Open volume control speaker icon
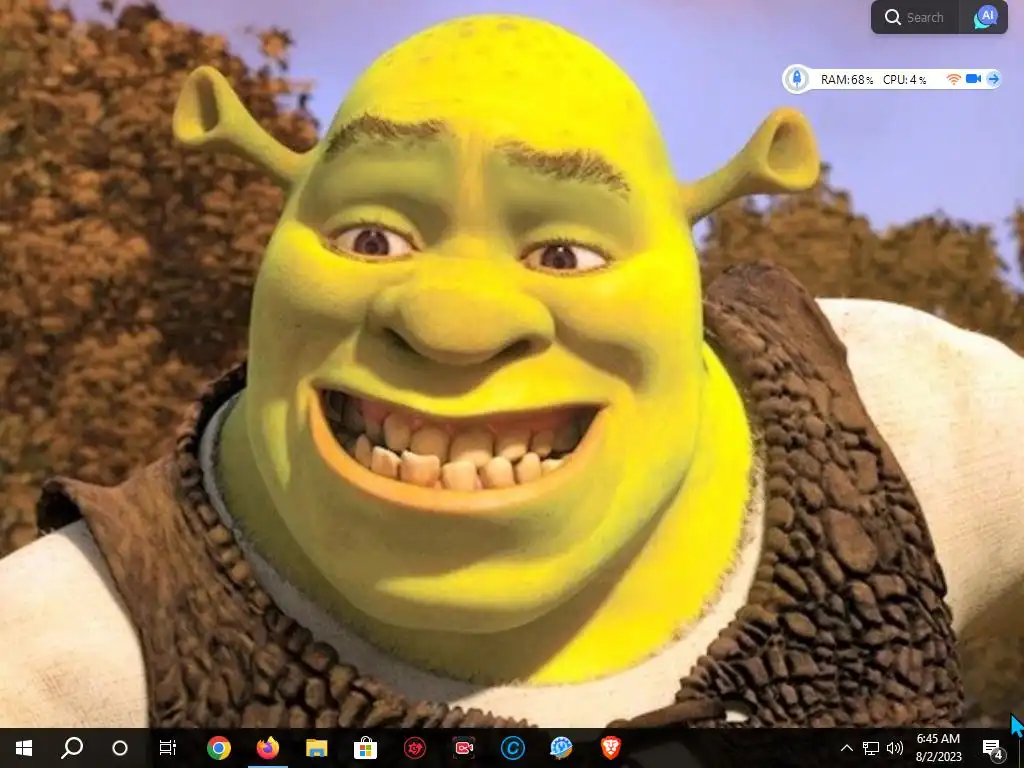 pyautogui.click(x=895, y=748)
